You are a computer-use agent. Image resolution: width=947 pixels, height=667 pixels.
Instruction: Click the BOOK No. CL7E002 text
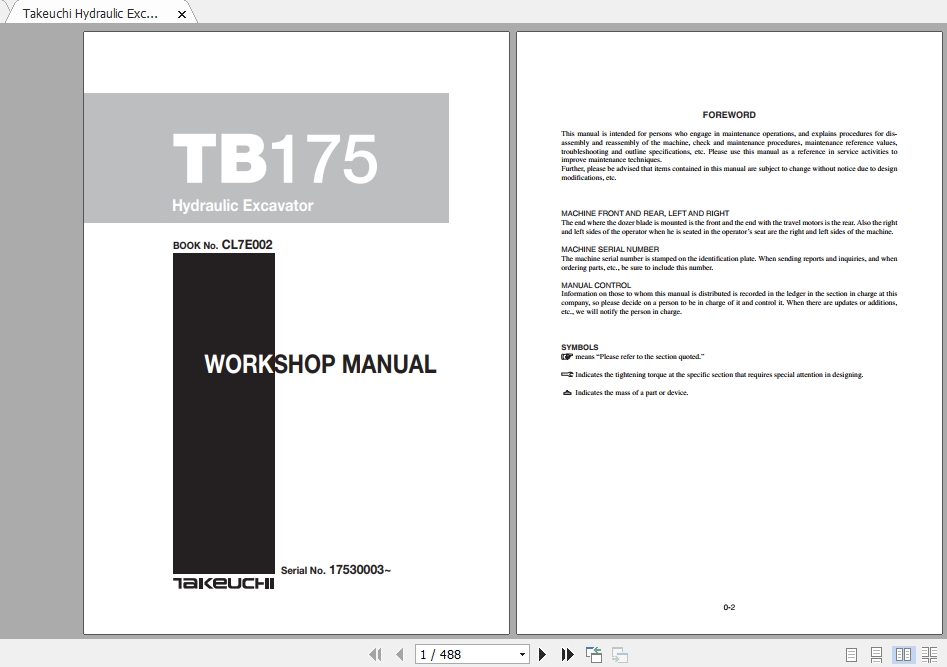pos(222,245)
